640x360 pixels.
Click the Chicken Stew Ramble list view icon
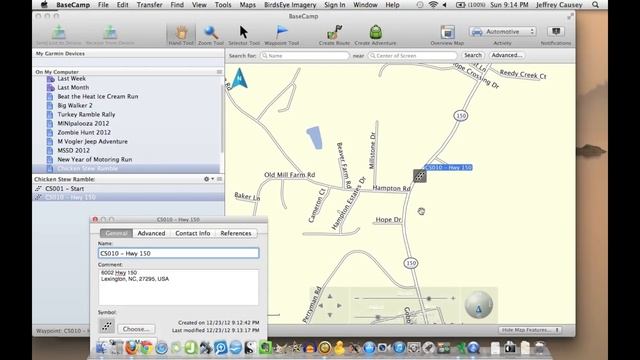pyautogui.click(x=220, y=179)
